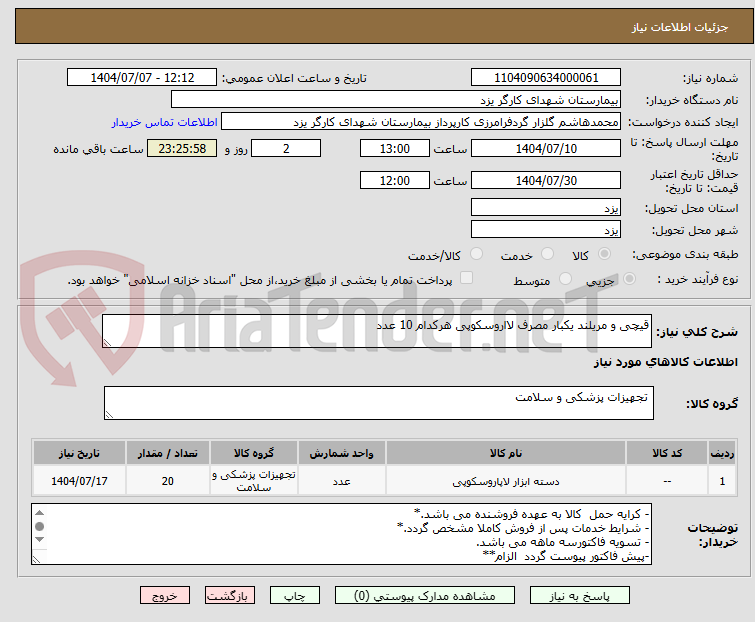Image resolution: width=755 pixels, height=622 pixels.
Task: Select the کالا/خدمت radio button
Action: click(476, 254)
